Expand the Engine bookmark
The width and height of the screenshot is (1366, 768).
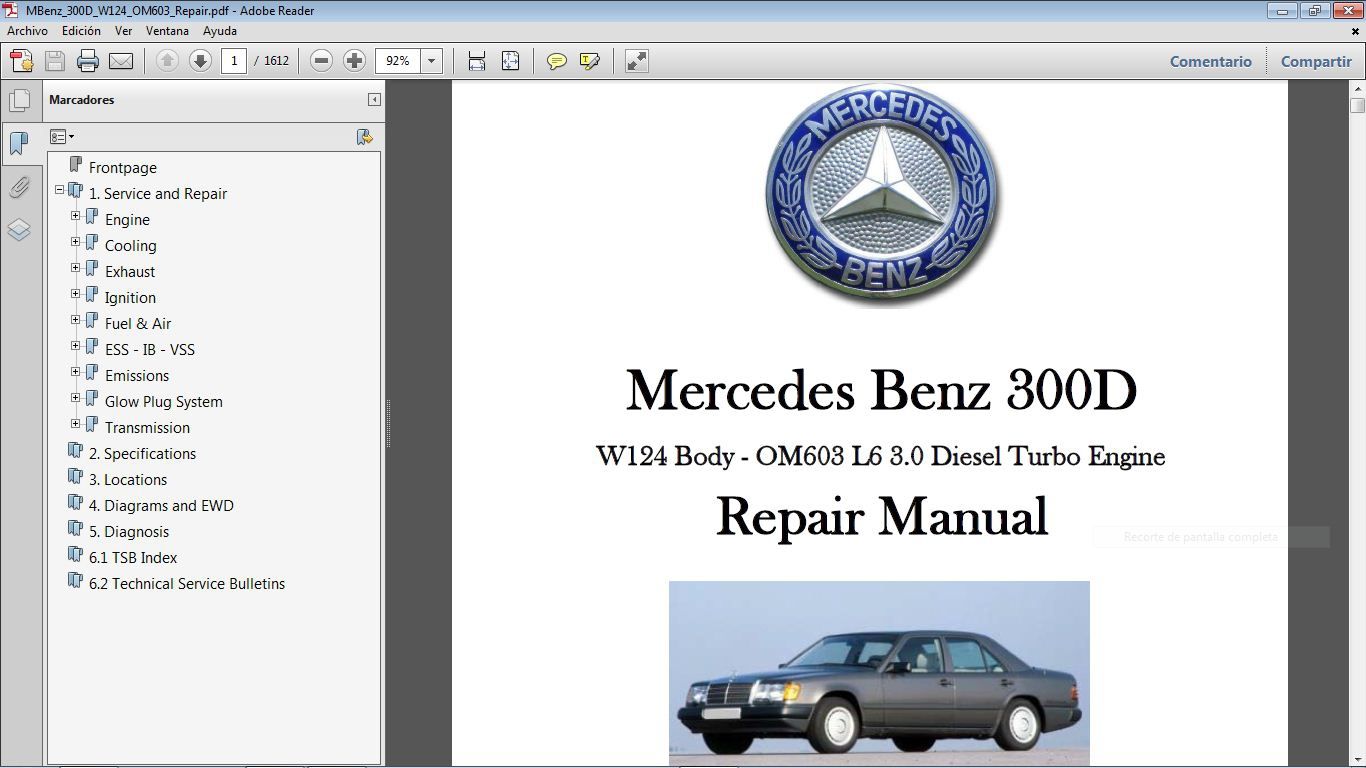(76, 216)
